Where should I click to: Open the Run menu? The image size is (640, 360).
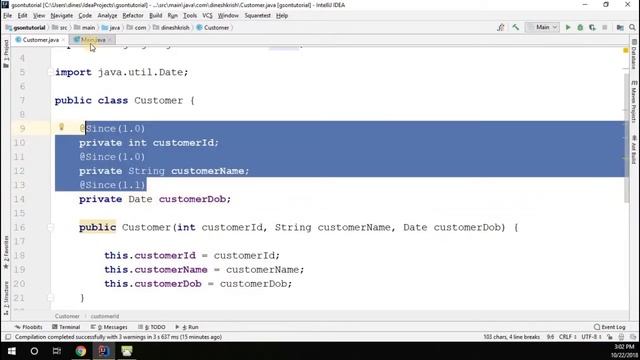pos(173,16)
